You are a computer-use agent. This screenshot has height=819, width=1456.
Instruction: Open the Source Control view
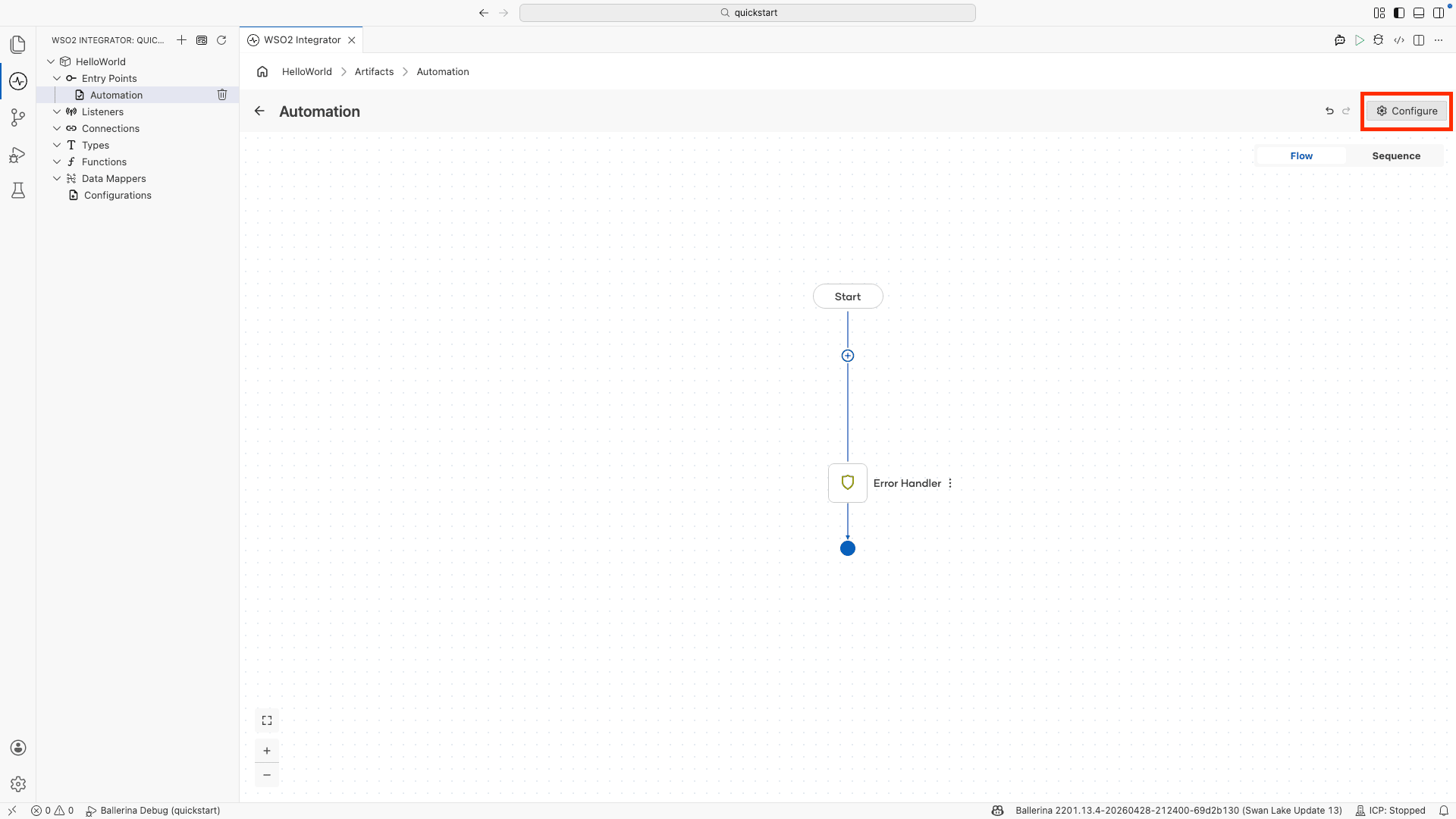[18, 118]
